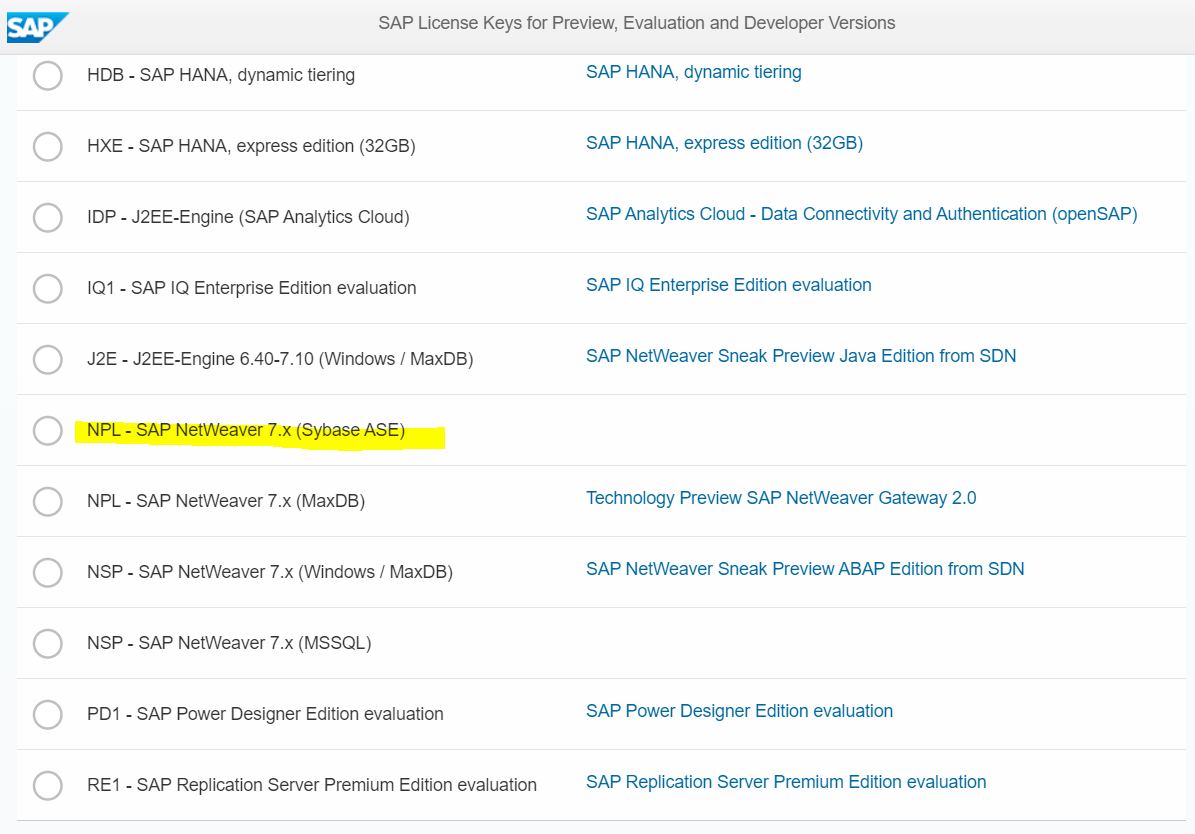Click RE1 - SAP Replication Server Premium Edition label

pyautogui.click(x=312, y=785)
